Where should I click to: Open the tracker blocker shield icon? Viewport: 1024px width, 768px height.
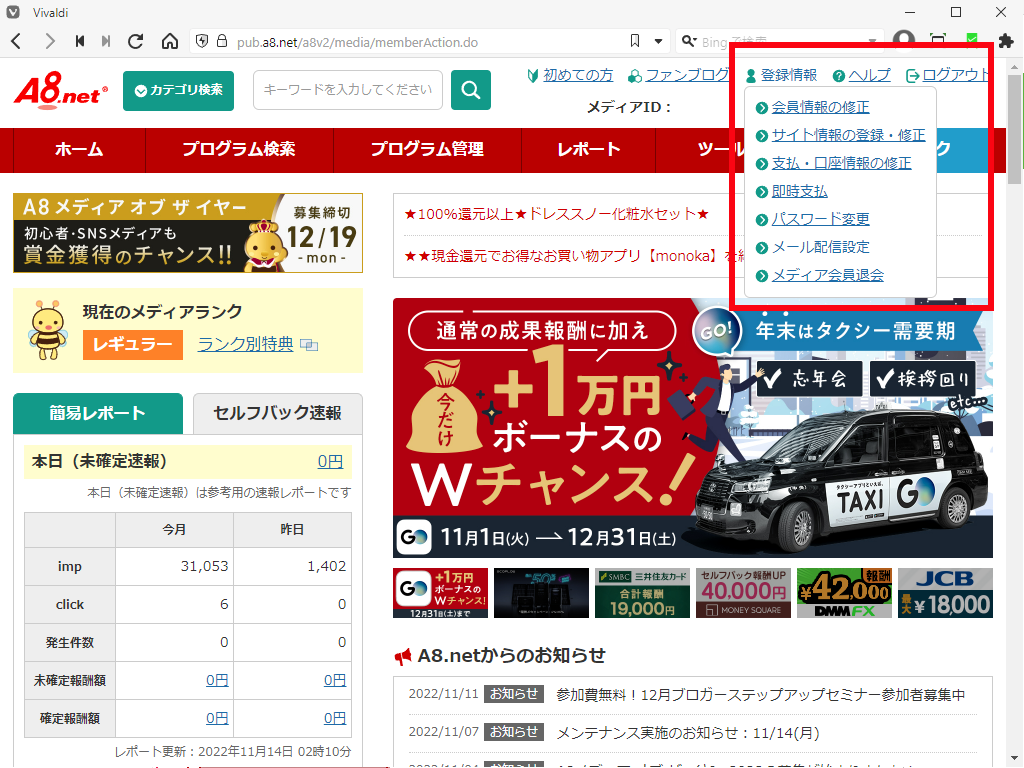pyautogui.click(x=202, y=41)
